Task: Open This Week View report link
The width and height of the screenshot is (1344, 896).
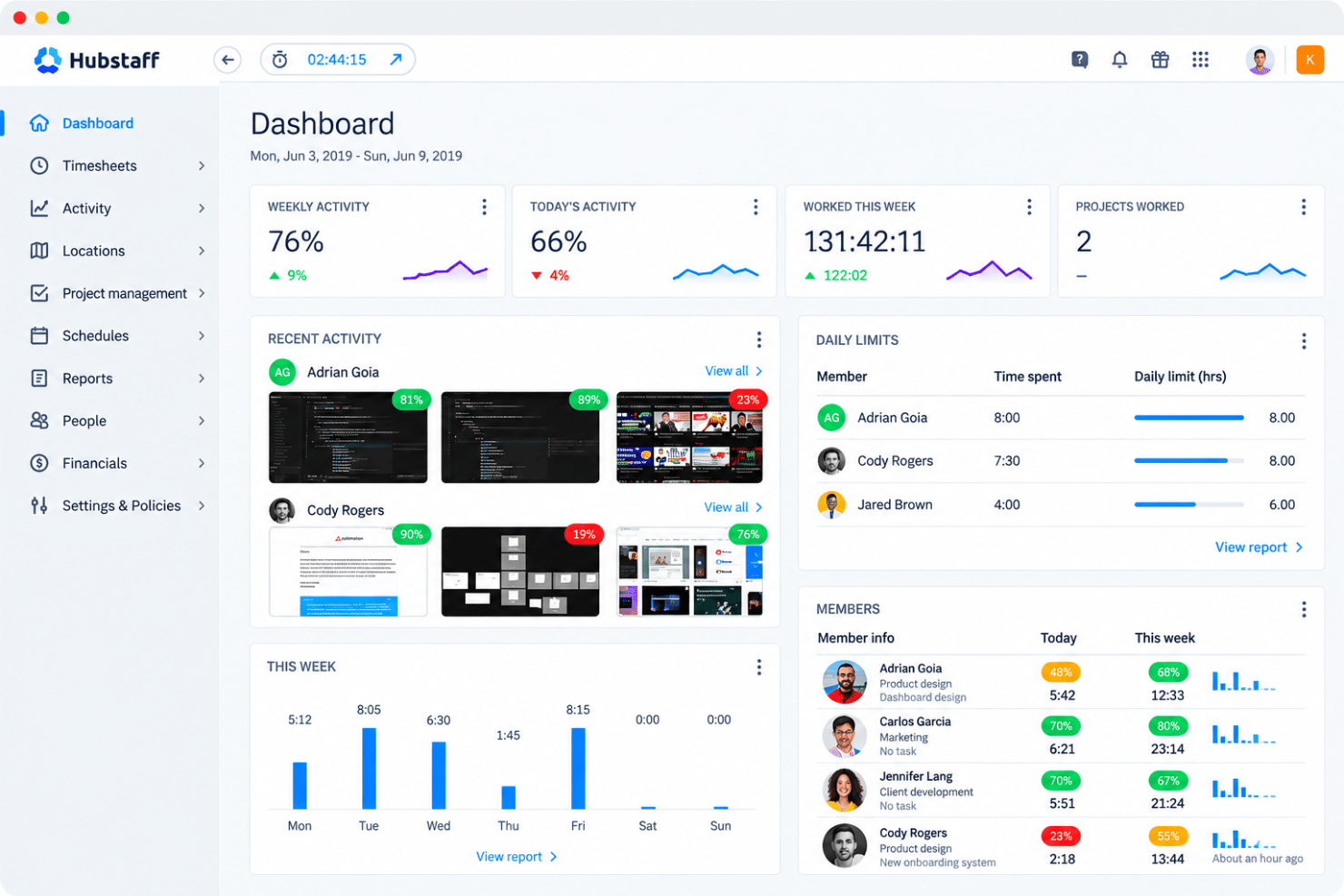Action: coord(516,857)
